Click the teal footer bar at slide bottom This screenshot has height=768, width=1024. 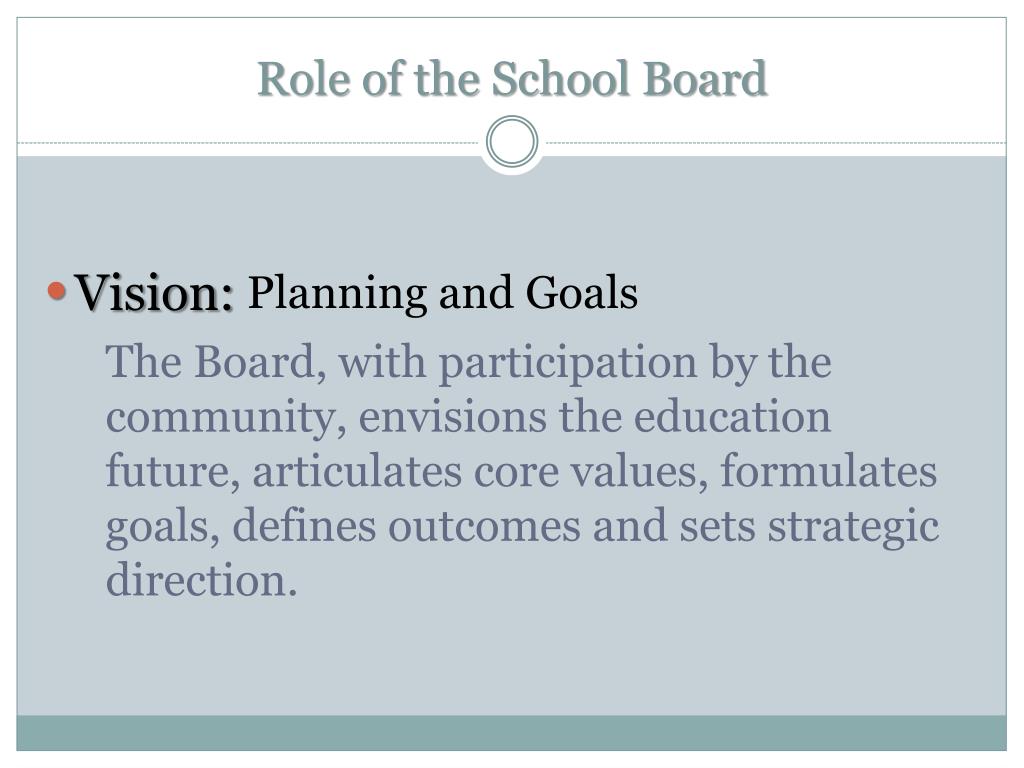(512, 733)
